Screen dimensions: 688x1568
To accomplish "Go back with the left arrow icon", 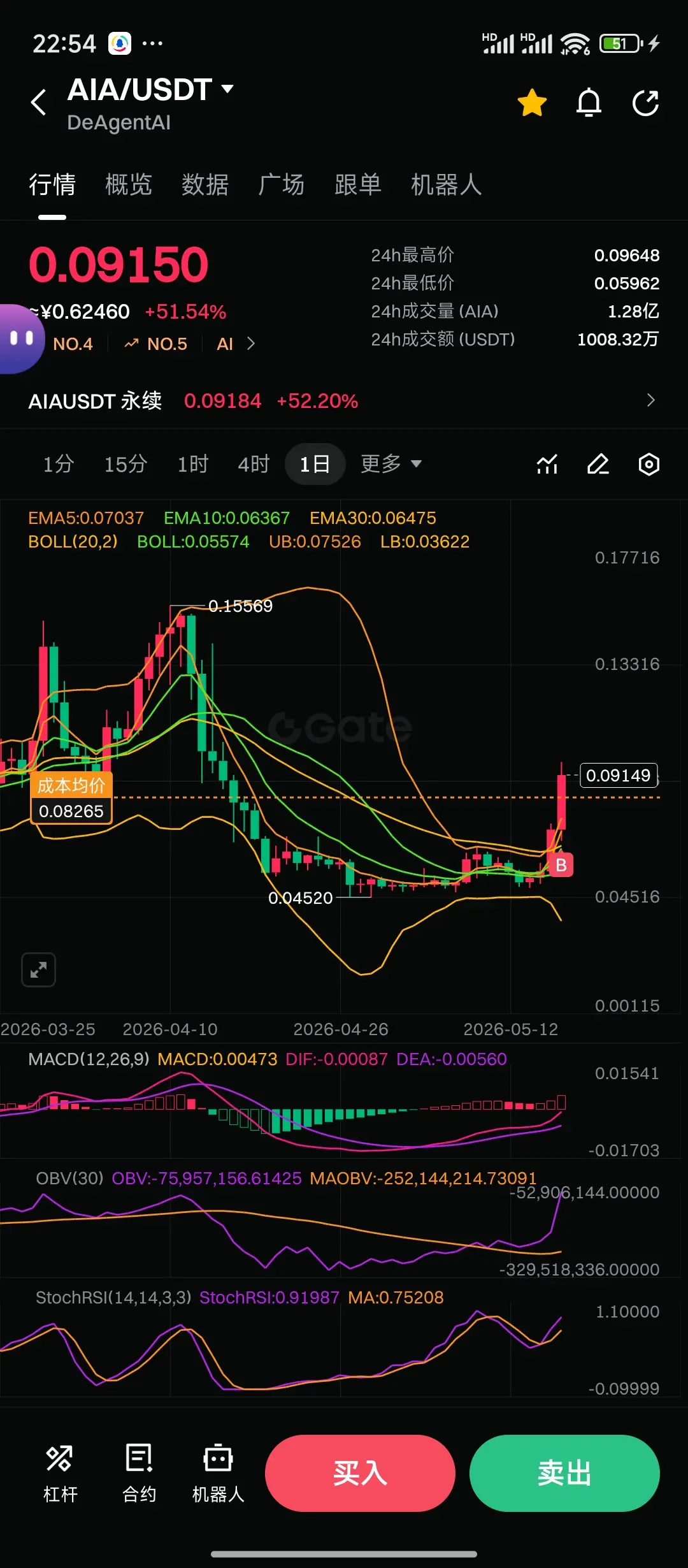I will (x=39, y=102).
